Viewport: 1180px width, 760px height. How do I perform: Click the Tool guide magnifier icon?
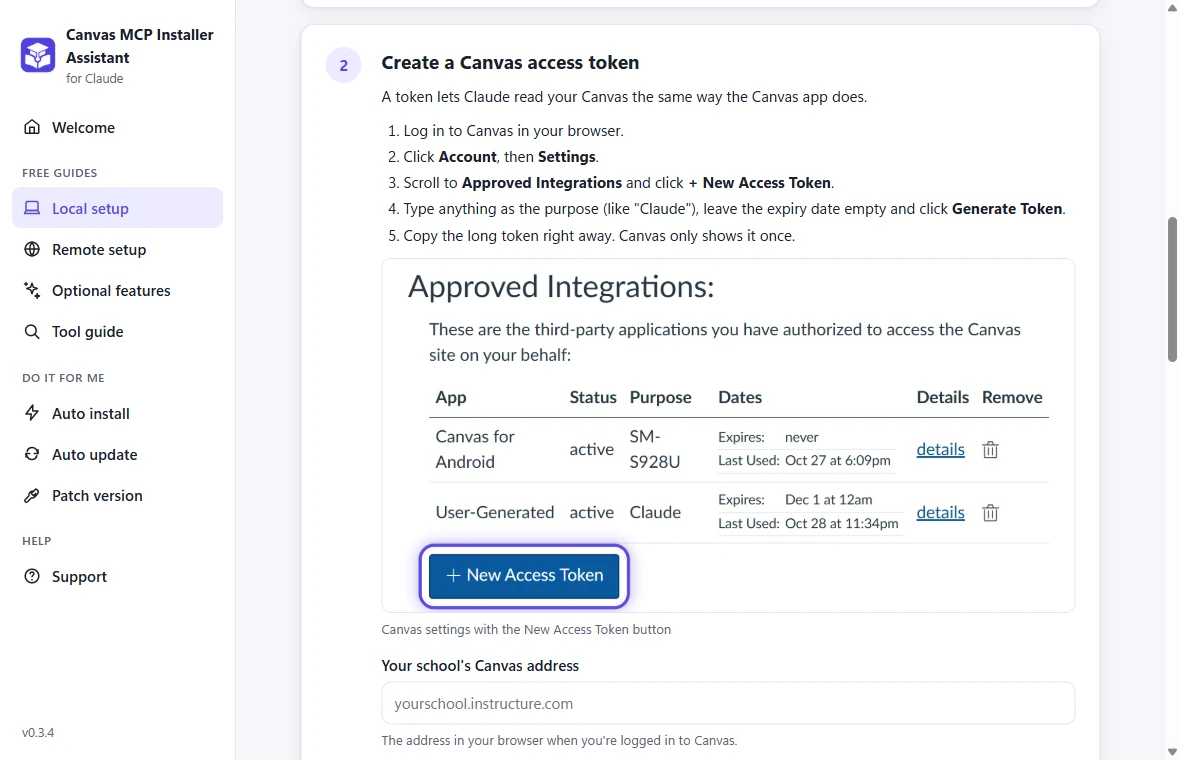coord(32,331)
